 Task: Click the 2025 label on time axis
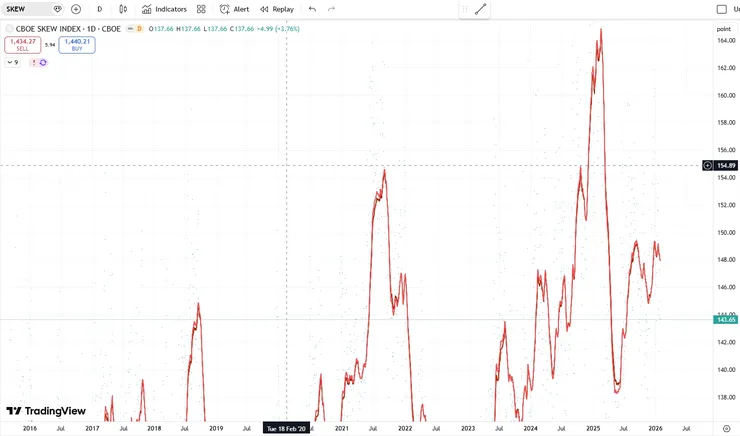(x=593, y=428)
